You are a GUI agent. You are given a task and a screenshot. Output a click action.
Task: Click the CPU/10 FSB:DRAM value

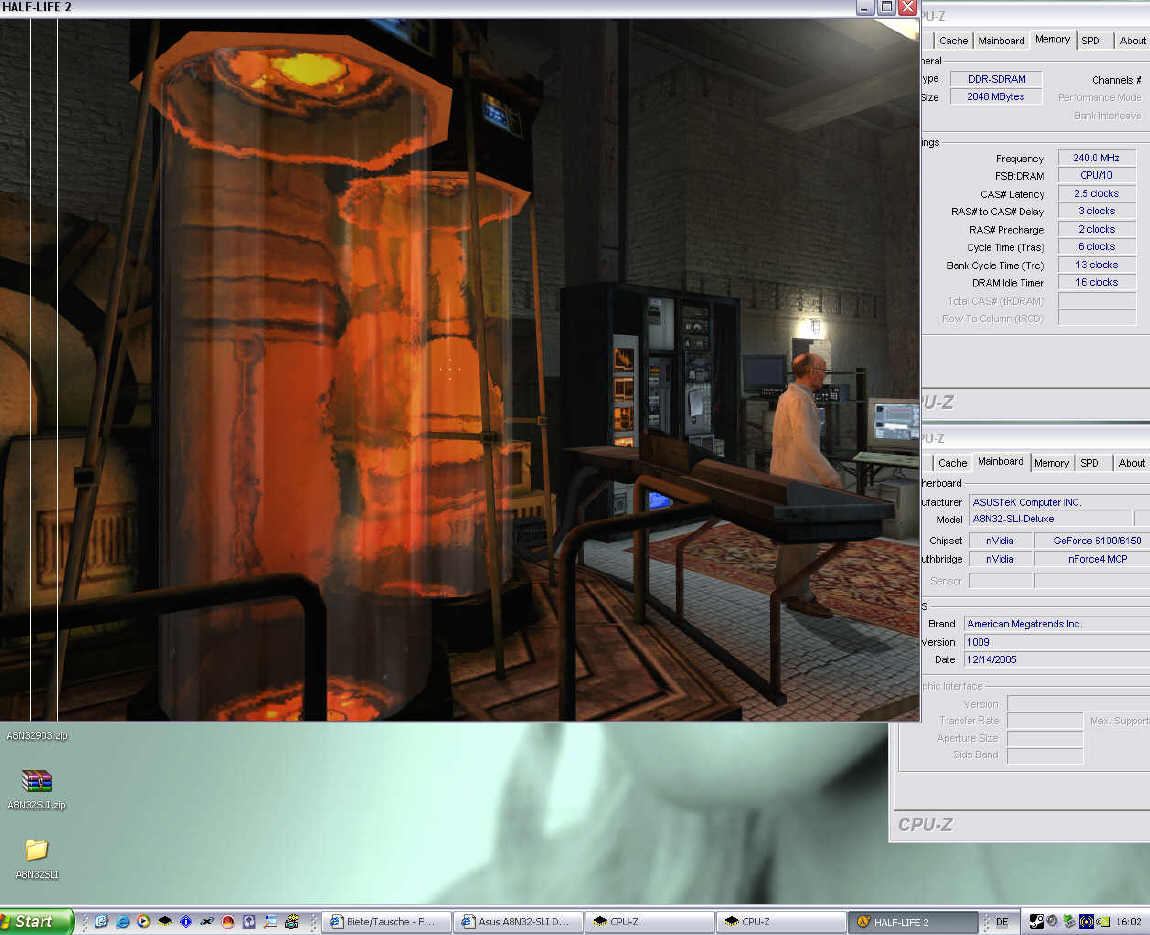(x=1096, y=175)
